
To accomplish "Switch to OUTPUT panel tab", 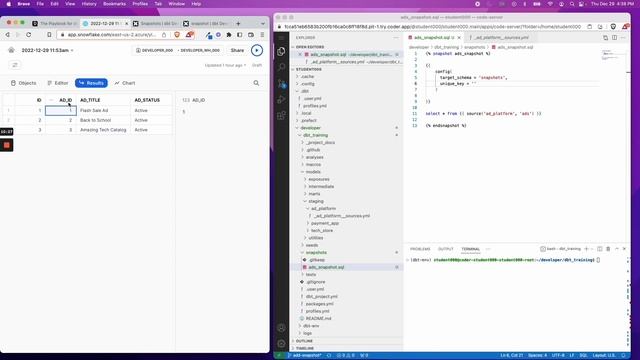I will (446, 249).
